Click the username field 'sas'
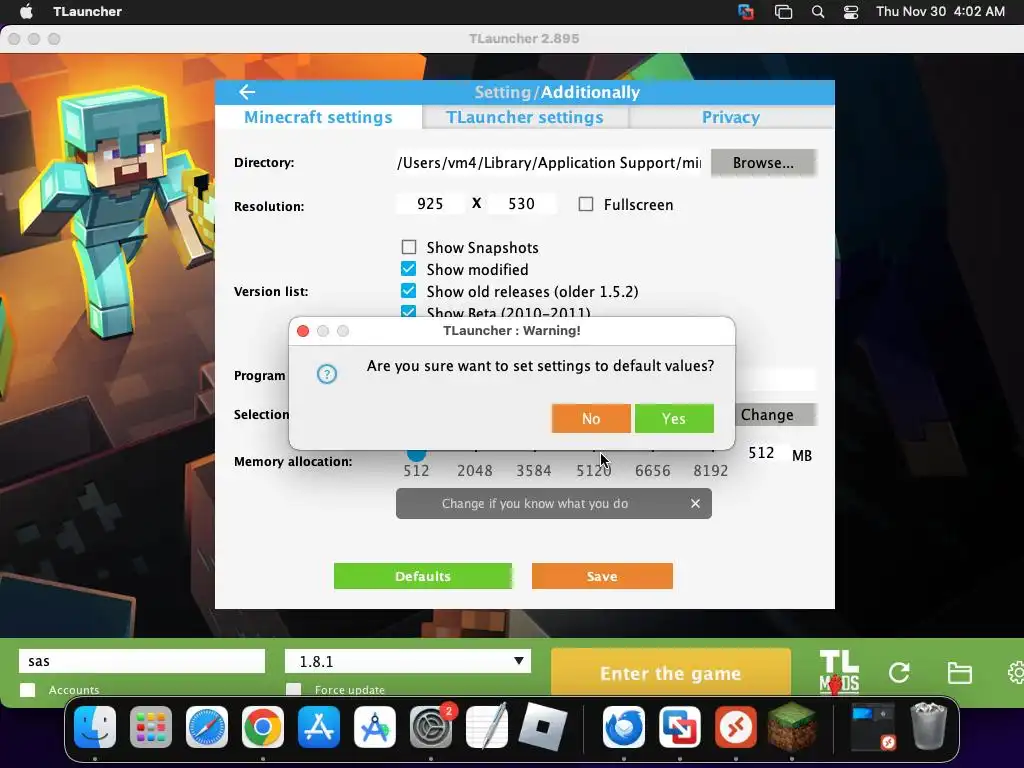This screenshot has width=1024, height=768. point(142,661)
